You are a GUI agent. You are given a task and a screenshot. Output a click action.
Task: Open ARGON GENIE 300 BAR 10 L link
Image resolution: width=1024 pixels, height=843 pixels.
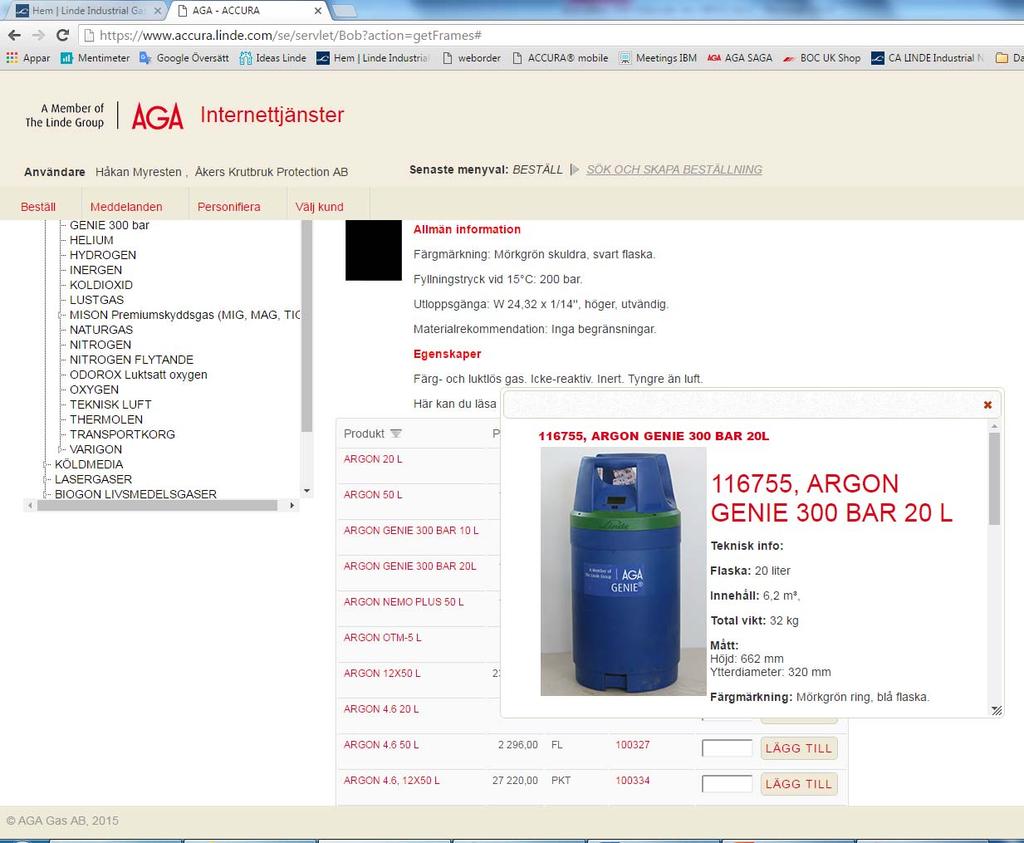tap(411, 531)
